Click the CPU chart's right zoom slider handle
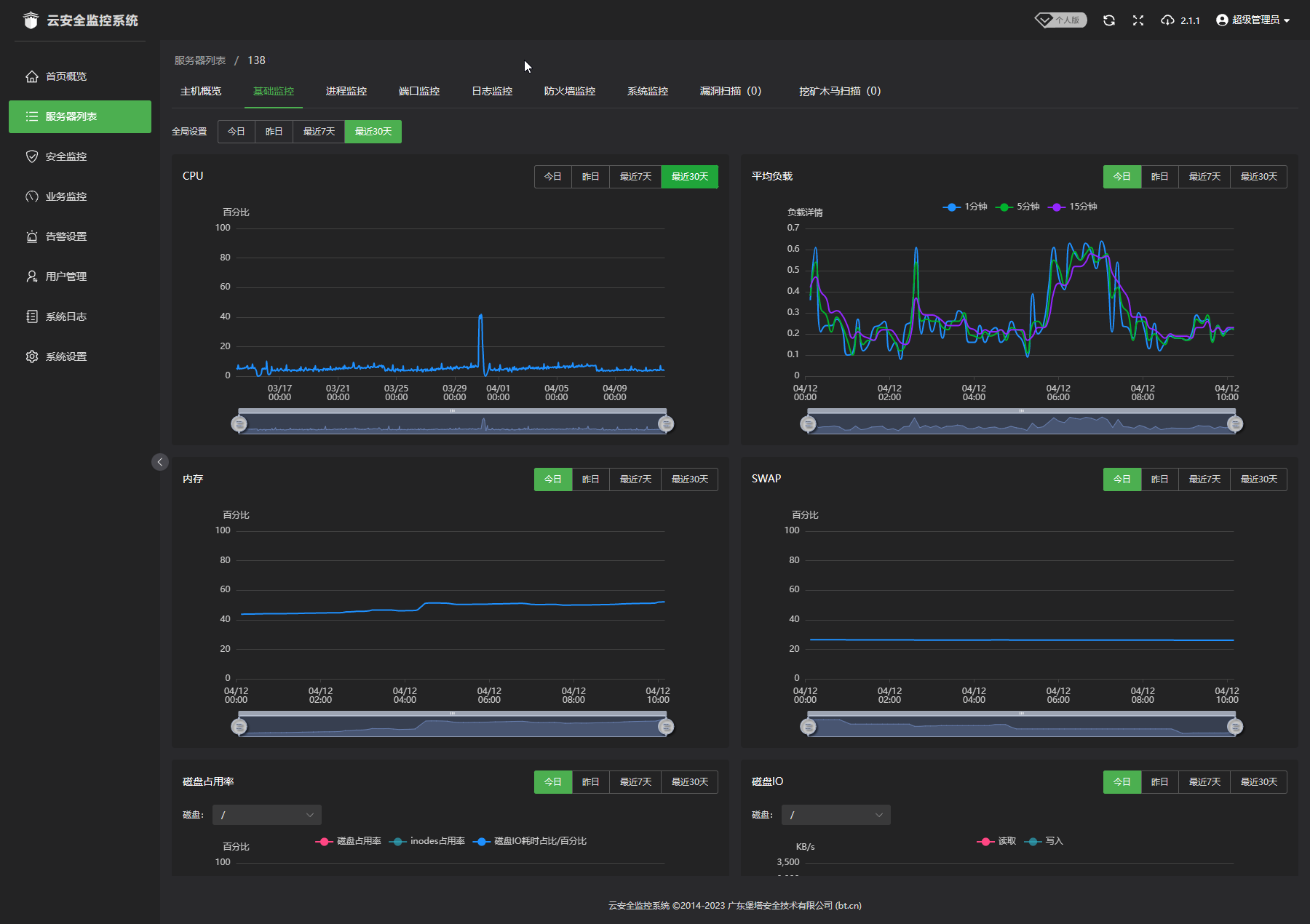1310x924 pixels. coord(665,424)
